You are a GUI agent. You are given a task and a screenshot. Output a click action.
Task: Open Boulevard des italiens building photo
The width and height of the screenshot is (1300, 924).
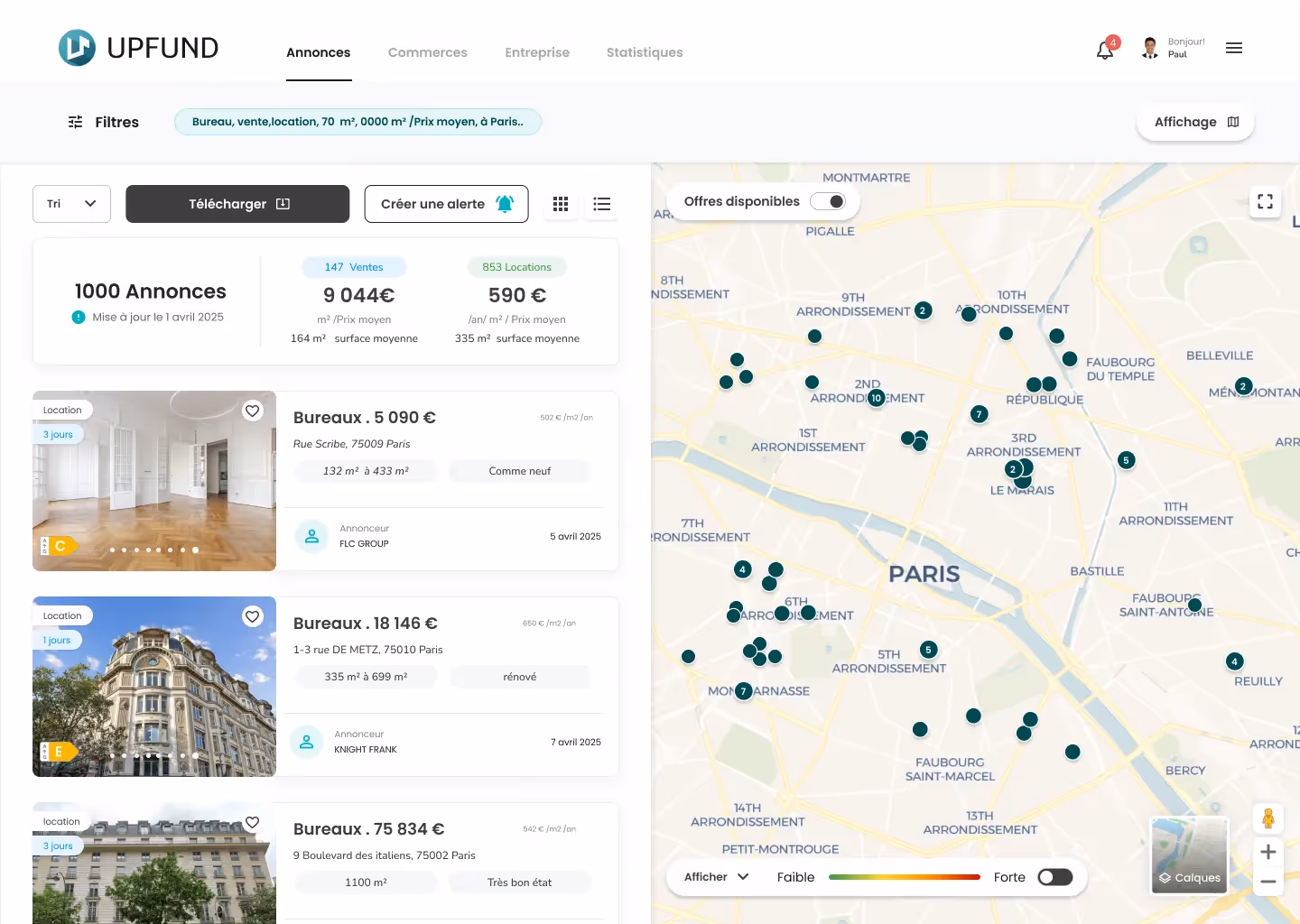[154, 863]
